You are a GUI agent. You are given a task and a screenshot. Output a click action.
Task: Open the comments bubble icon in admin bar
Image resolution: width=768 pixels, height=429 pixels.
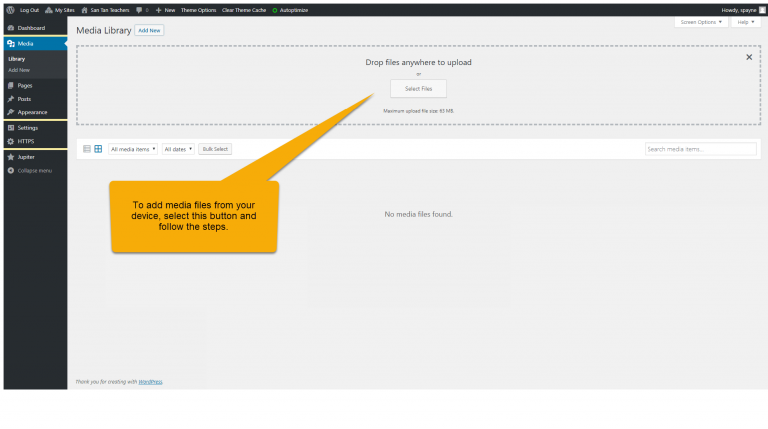[139, 10]
